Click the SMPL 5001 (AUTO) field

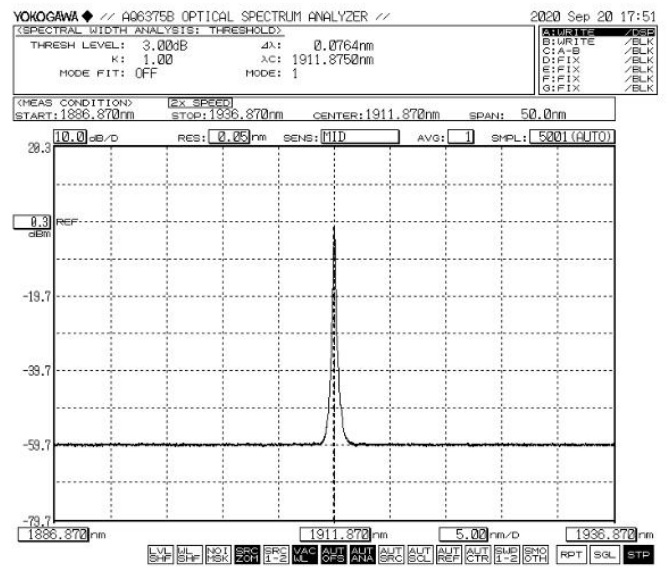(x=572, y=137)
